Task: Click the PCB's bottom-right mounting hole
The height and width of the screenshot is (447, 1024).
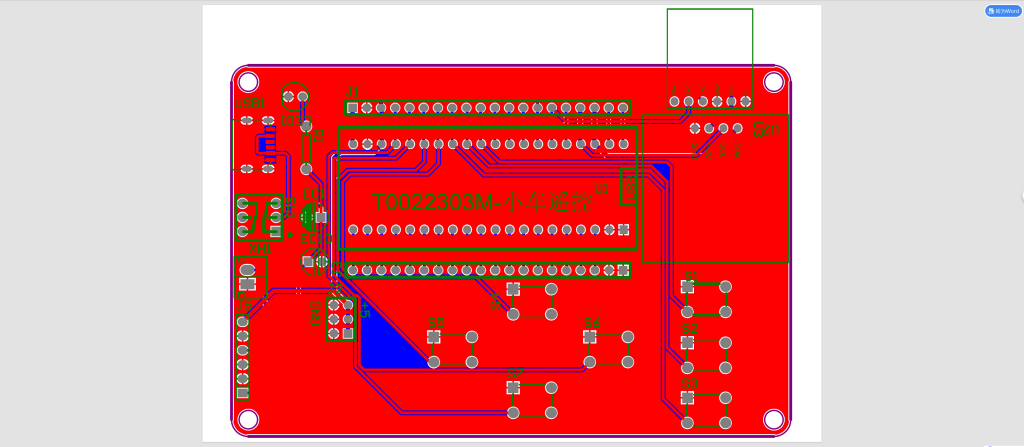Action: pyautogui.click(x=773, y=418)
